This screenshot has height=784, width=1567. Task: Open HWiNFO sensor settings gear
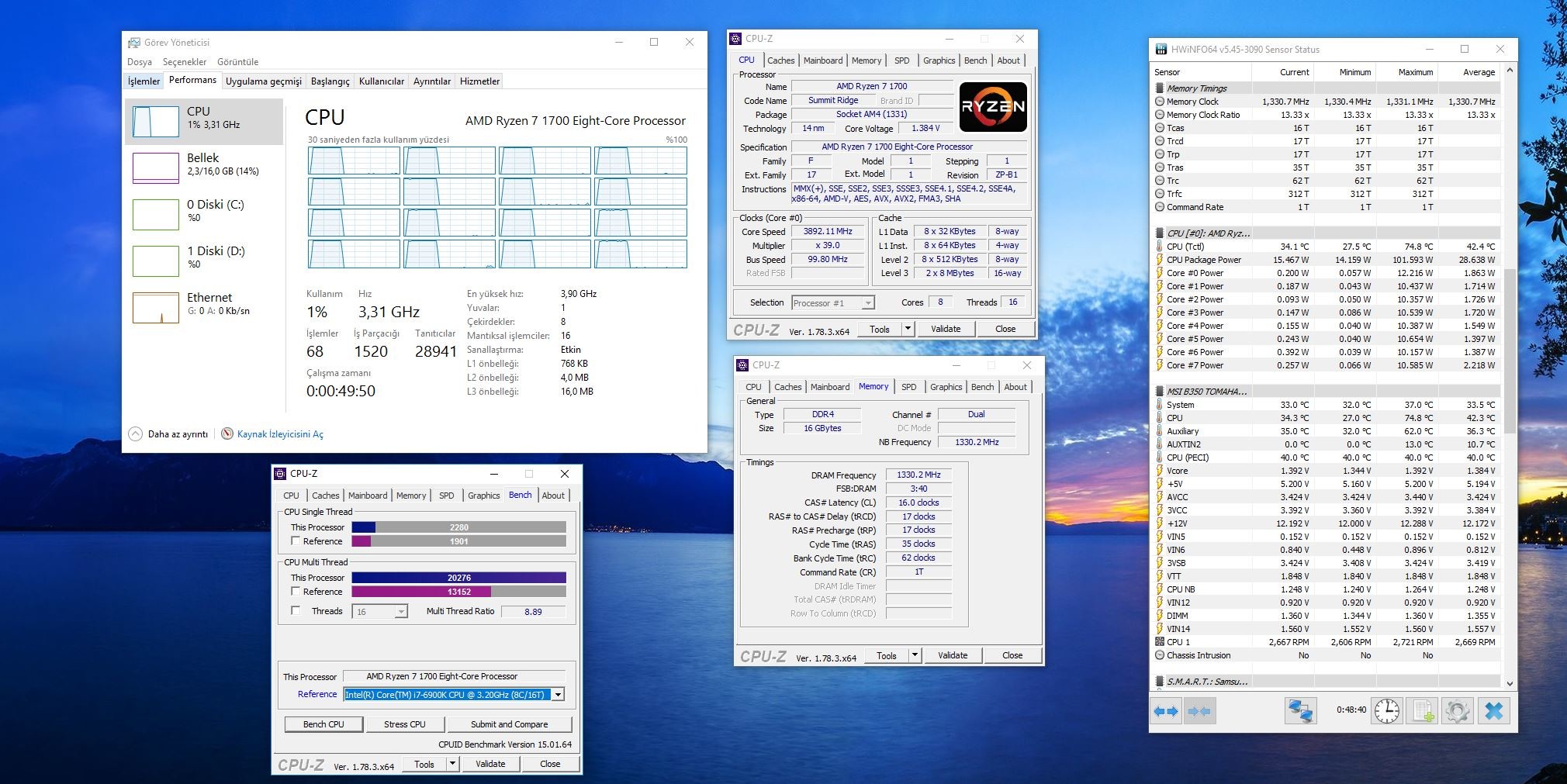tap(1458, 711)
